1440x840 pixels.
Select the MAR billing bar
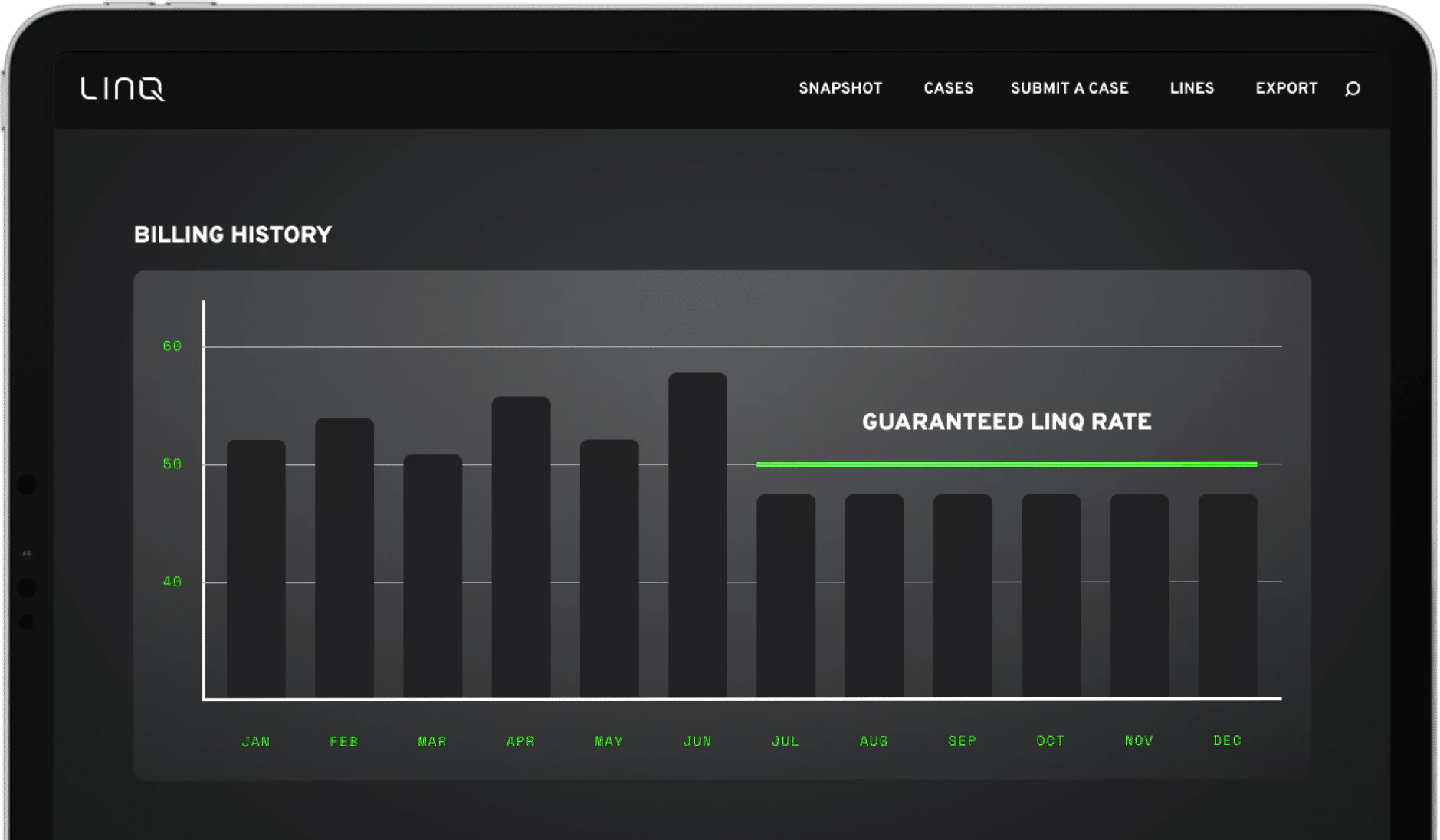(432, 575)
